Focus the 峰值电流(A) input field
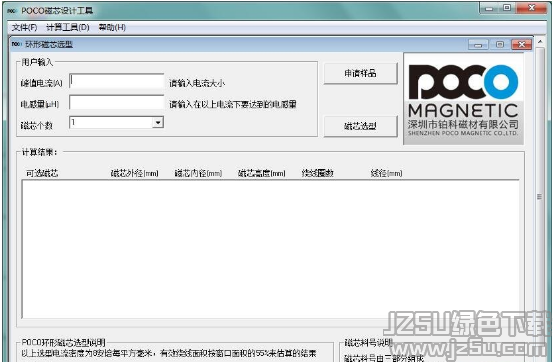Screen dimensions: 553x362 (117, 81)
